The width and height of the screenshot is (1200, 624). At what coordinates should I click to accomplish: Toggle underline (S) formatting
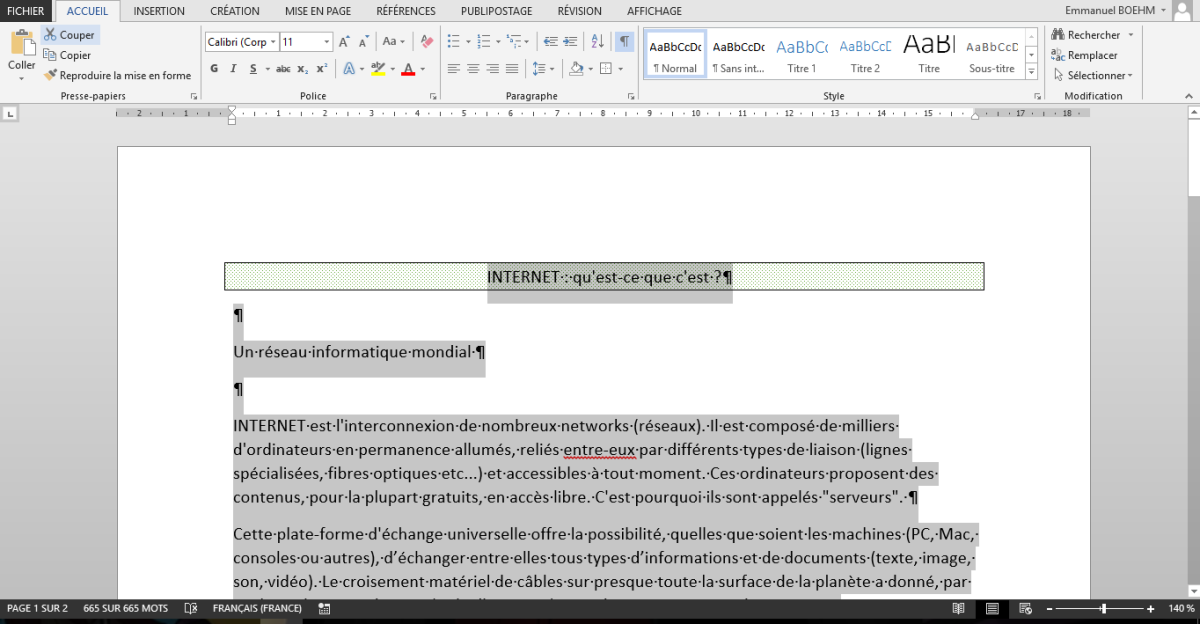coord(253,68)
